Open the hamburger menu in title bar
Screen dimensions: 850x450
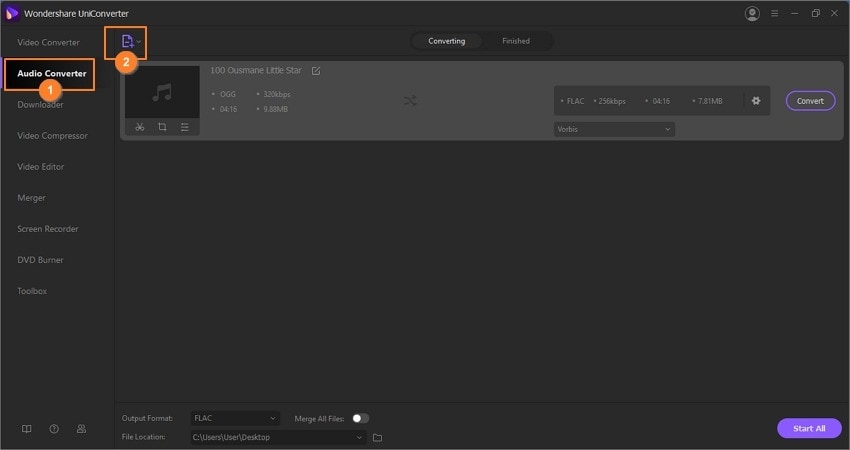tap(775, 14)
